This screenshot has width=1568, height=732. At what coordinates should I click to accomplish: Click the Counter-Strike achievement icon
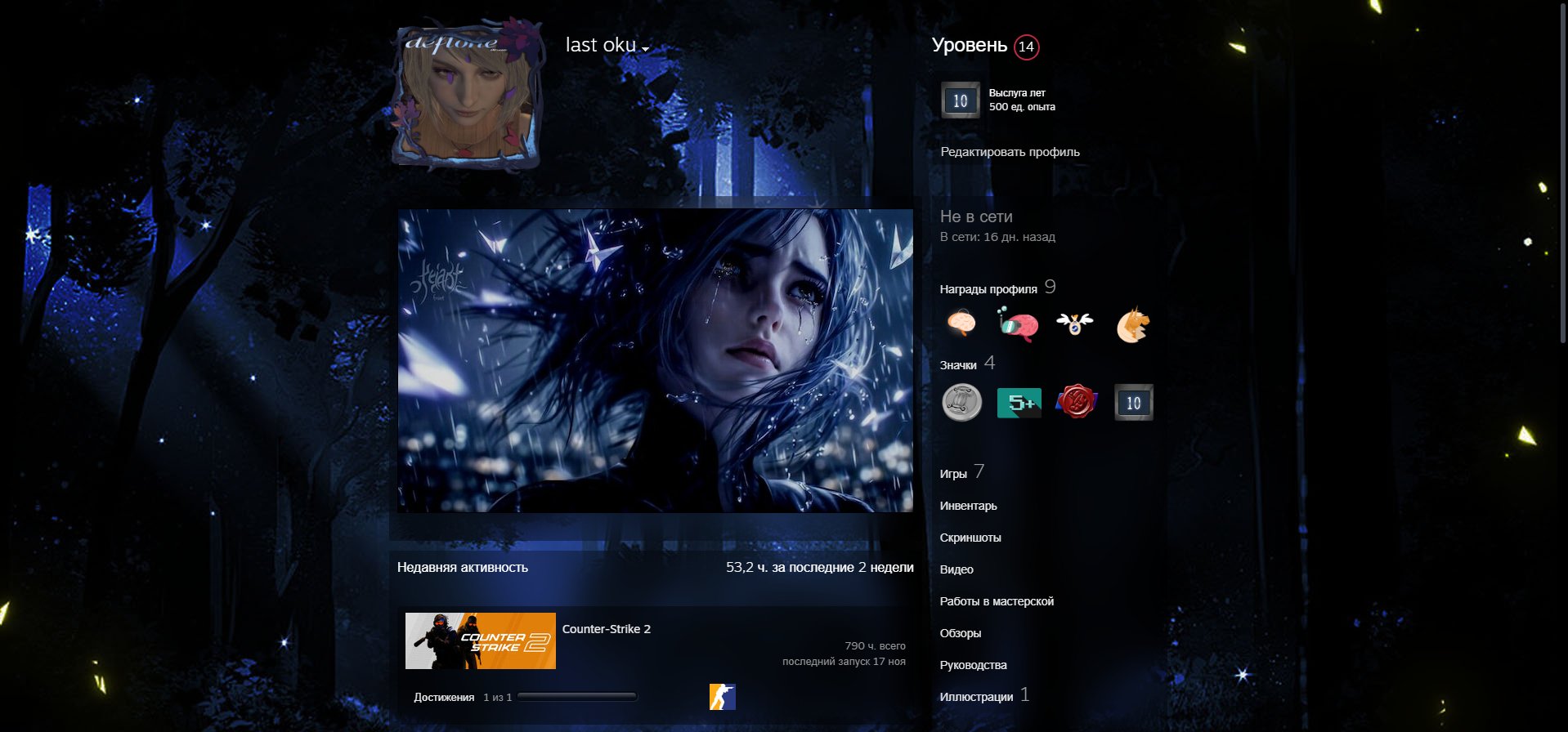[x=722, y=697]
